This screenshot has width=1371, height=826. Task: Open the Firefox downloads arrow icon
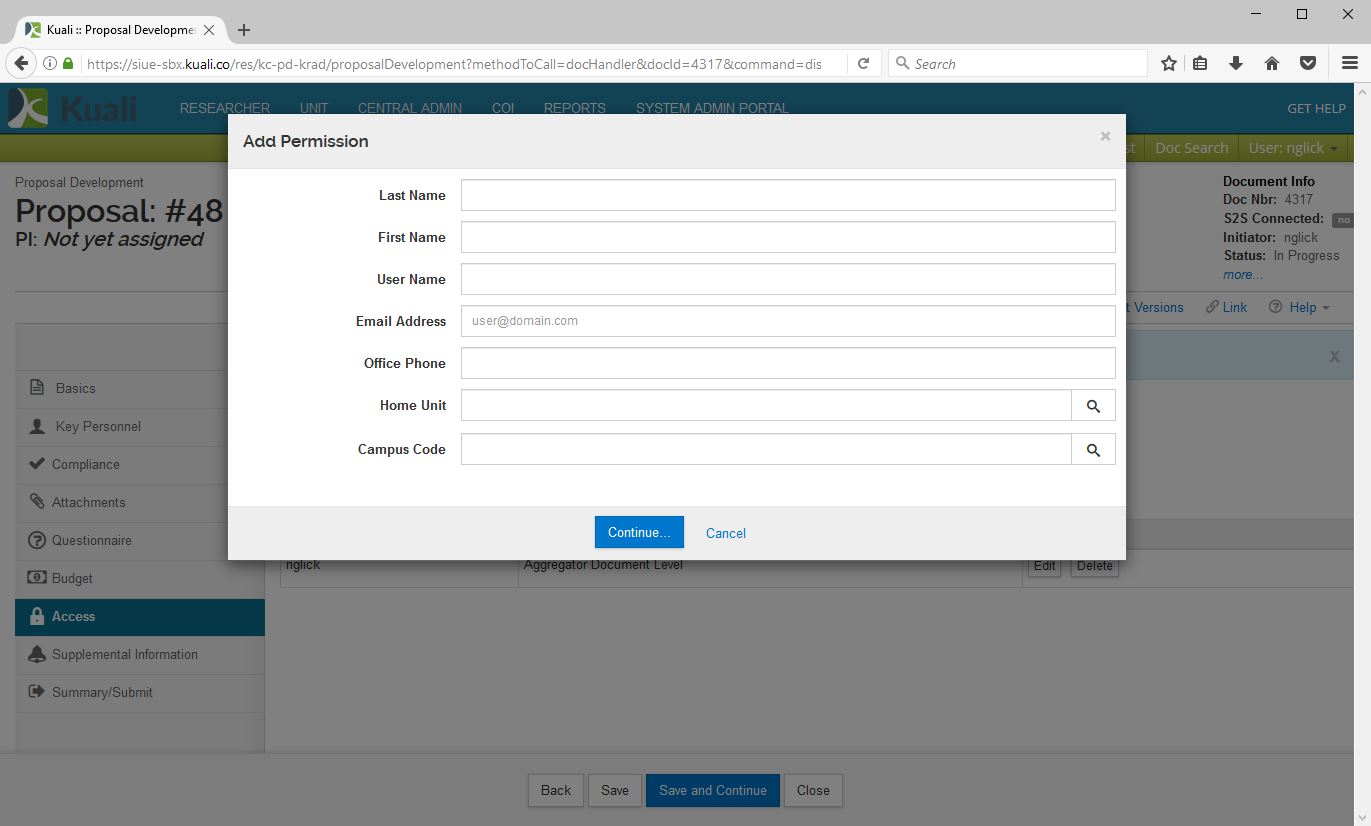pyautogui.click(x=1236, y=64)
